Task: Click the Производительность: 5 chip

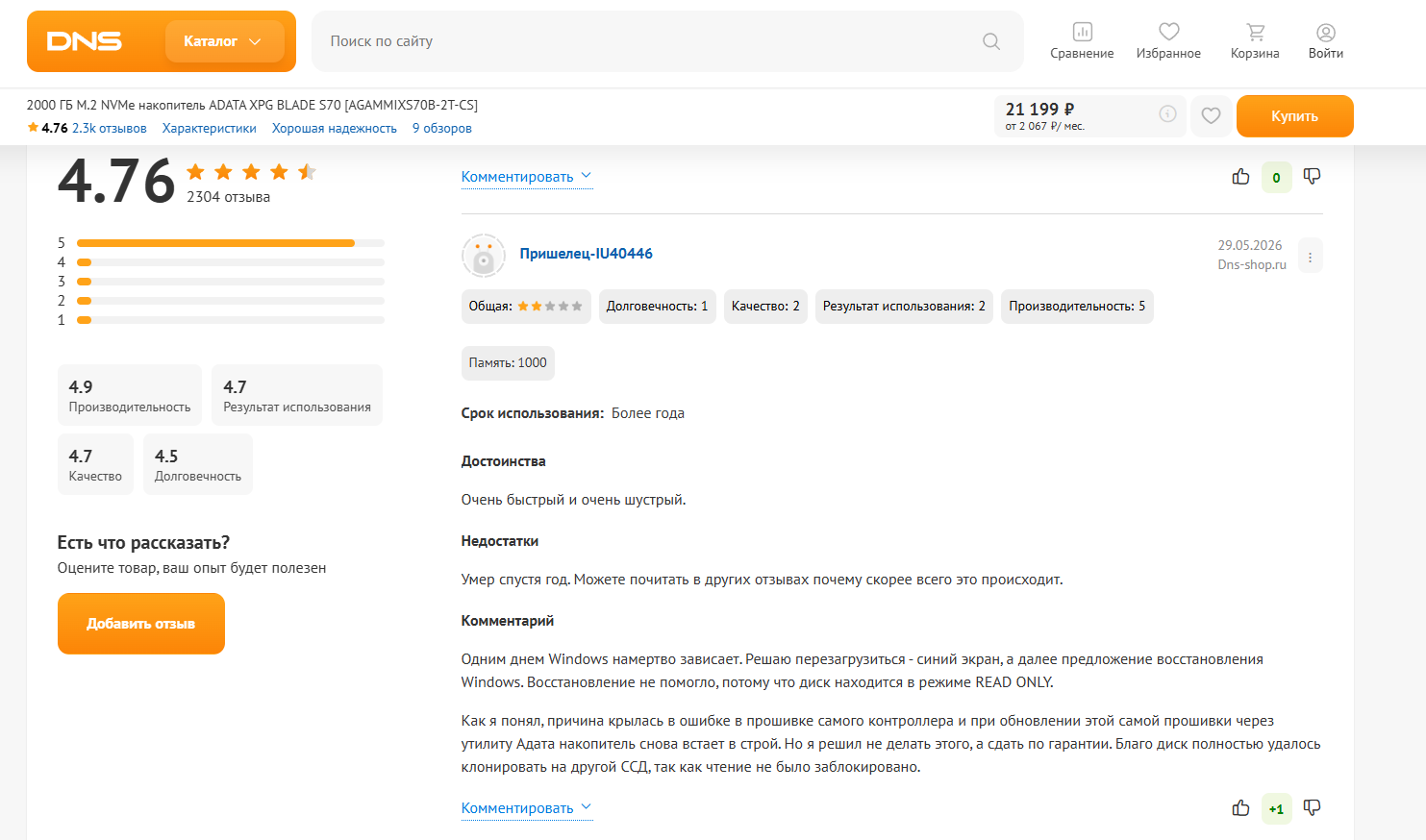Action: (1077, 307)
